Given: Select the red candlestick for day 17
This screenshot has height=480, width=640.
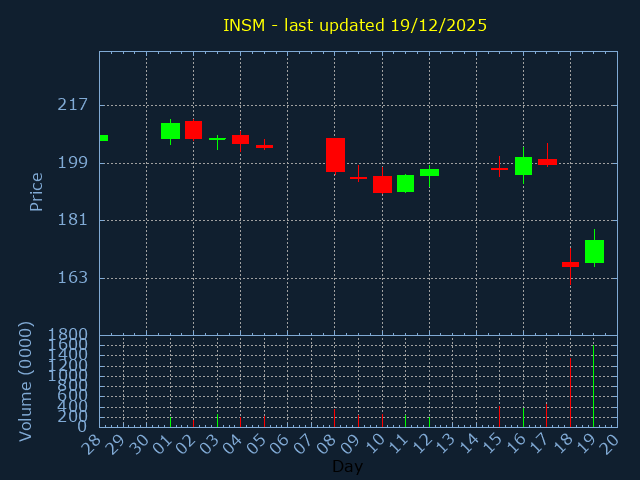Looking at the screenshot, I should click(547, 162).
